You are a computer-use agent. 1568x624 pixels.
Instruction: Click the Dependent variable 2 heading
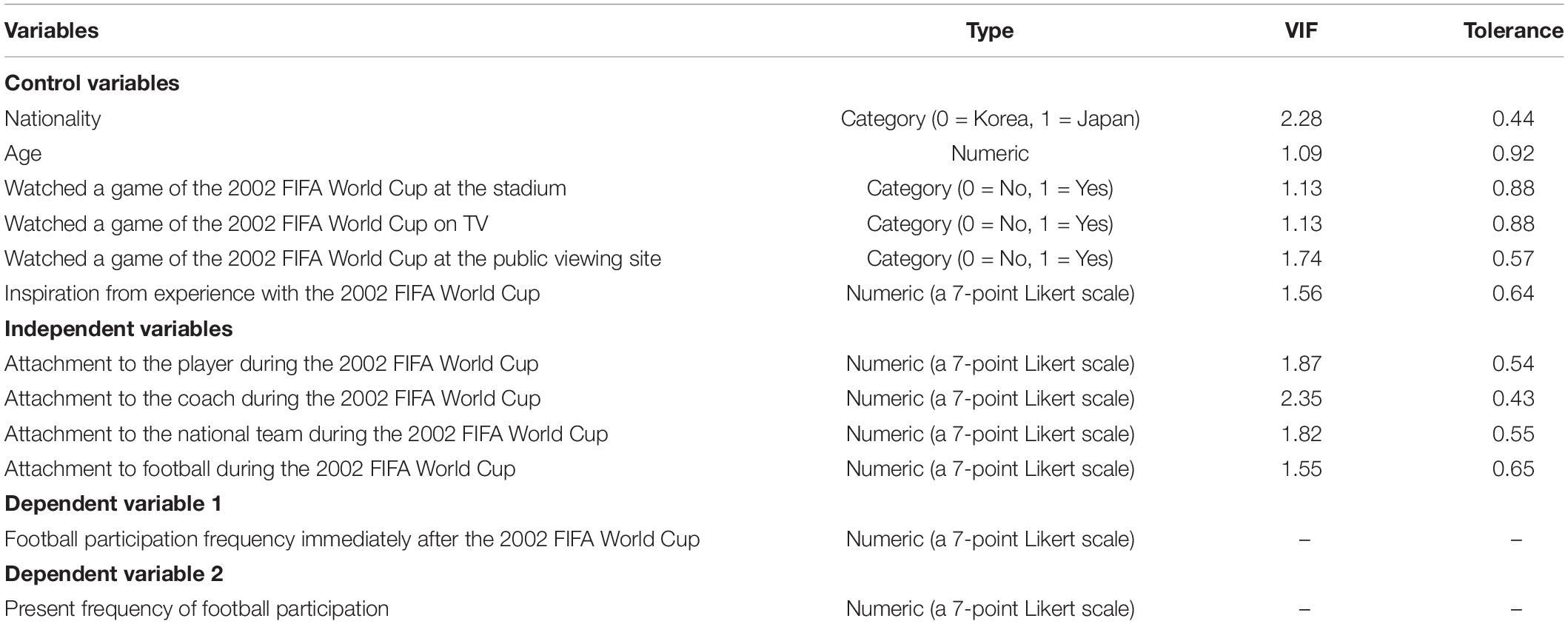coord(114,574)
